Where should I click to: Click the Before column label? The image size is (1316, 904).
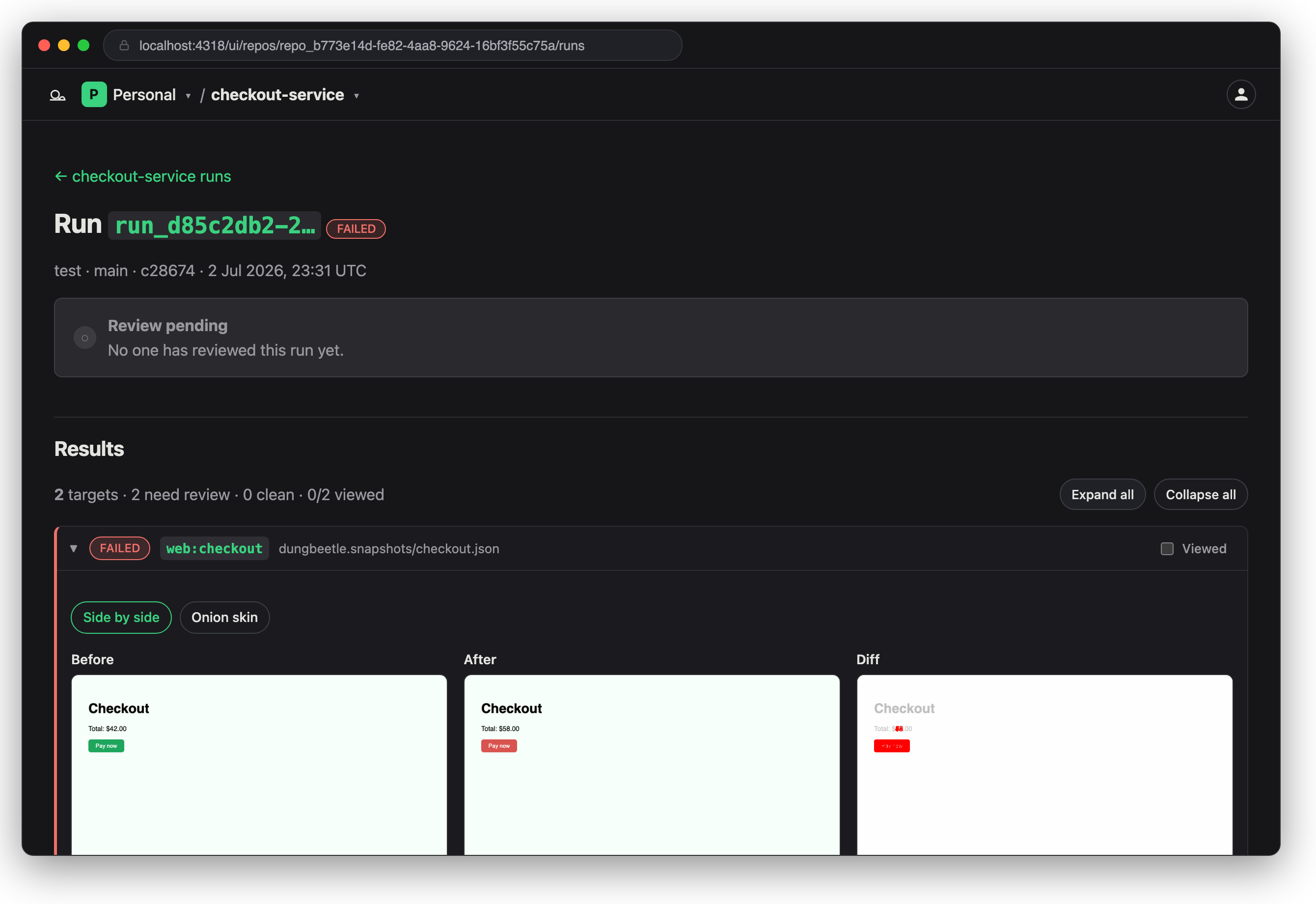click(x=92, y=660)
